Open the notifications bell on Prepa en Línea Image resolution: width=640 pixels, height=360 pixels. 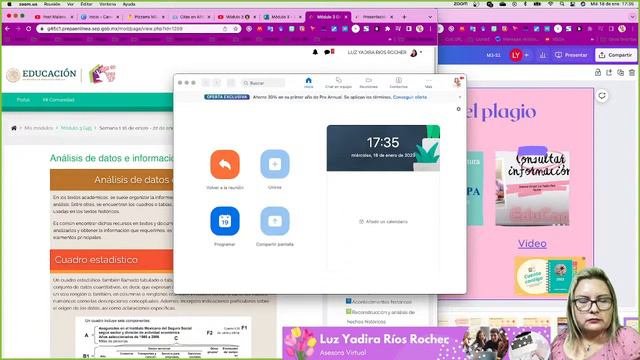(x=315, y=52)
